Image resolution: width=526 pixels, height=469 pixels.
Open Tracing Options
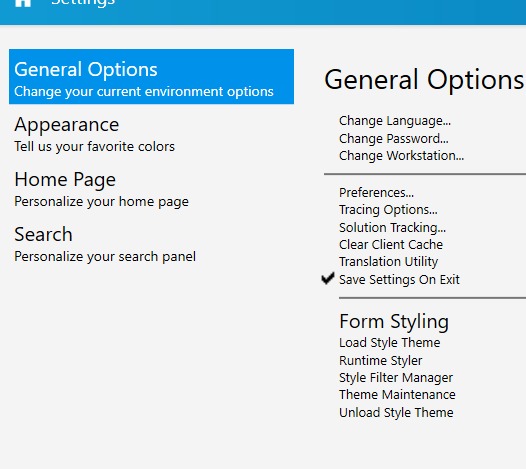click(388, 210)
